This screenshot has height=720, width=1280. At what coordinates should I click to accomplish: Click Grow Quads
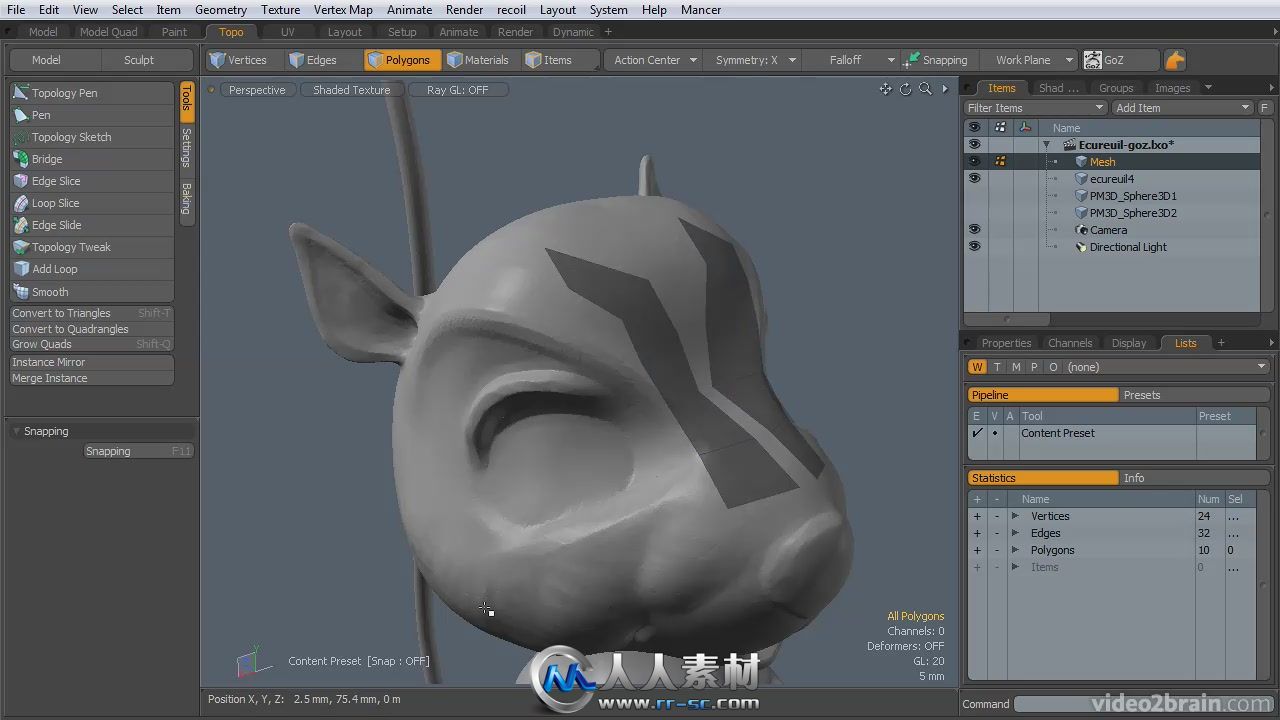92,344
